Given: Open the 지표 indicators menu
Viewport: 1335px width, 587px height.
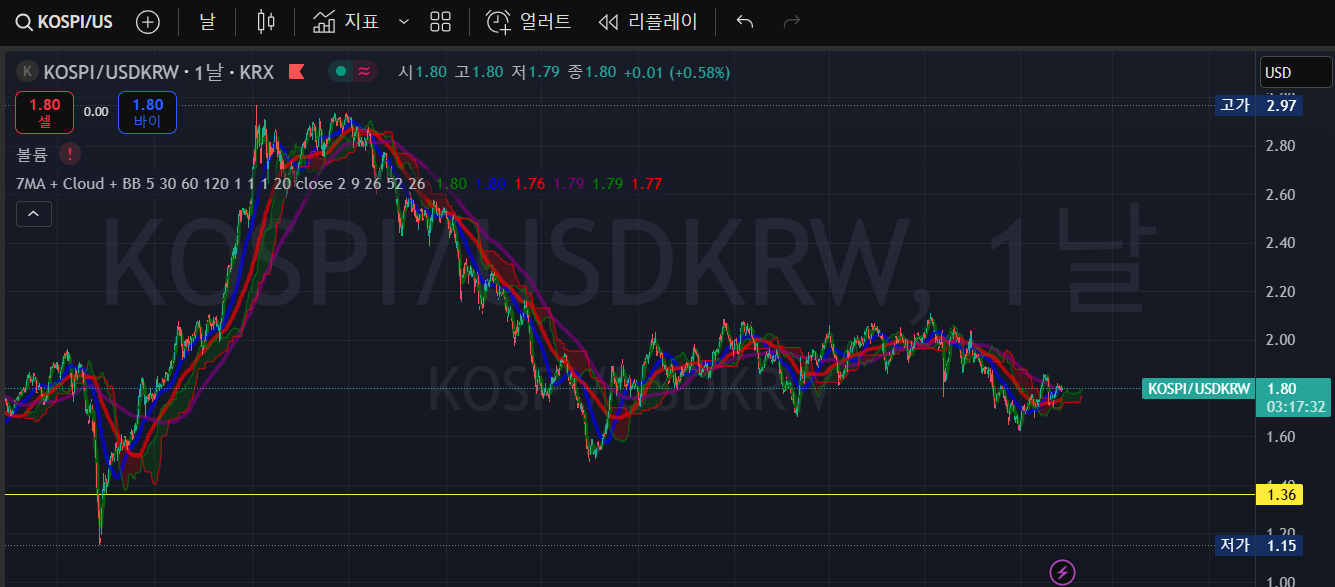Looking at the screenshot, I should [x=346, y=22].
